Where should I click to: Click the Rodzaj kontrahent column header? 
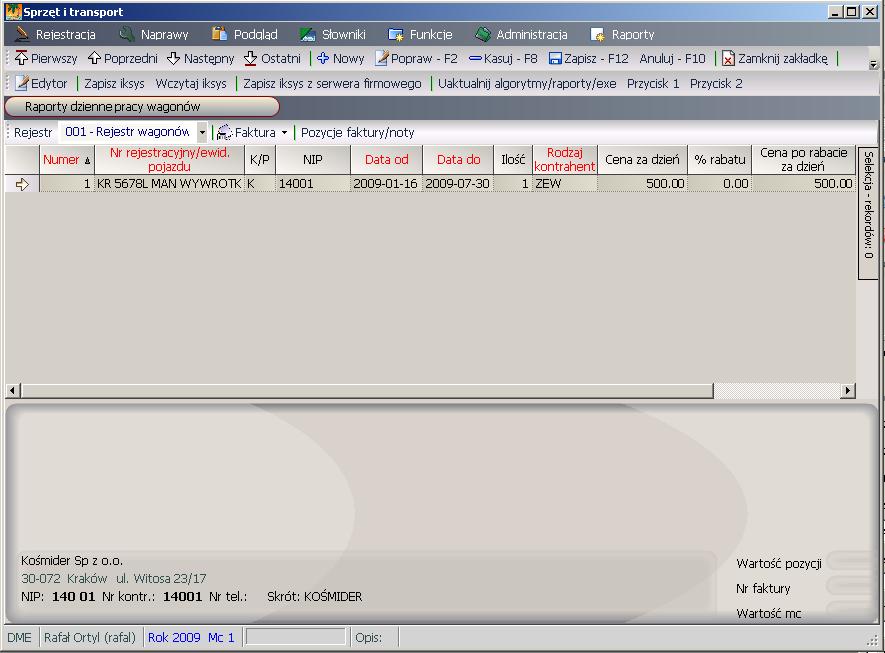pos(564,160)
